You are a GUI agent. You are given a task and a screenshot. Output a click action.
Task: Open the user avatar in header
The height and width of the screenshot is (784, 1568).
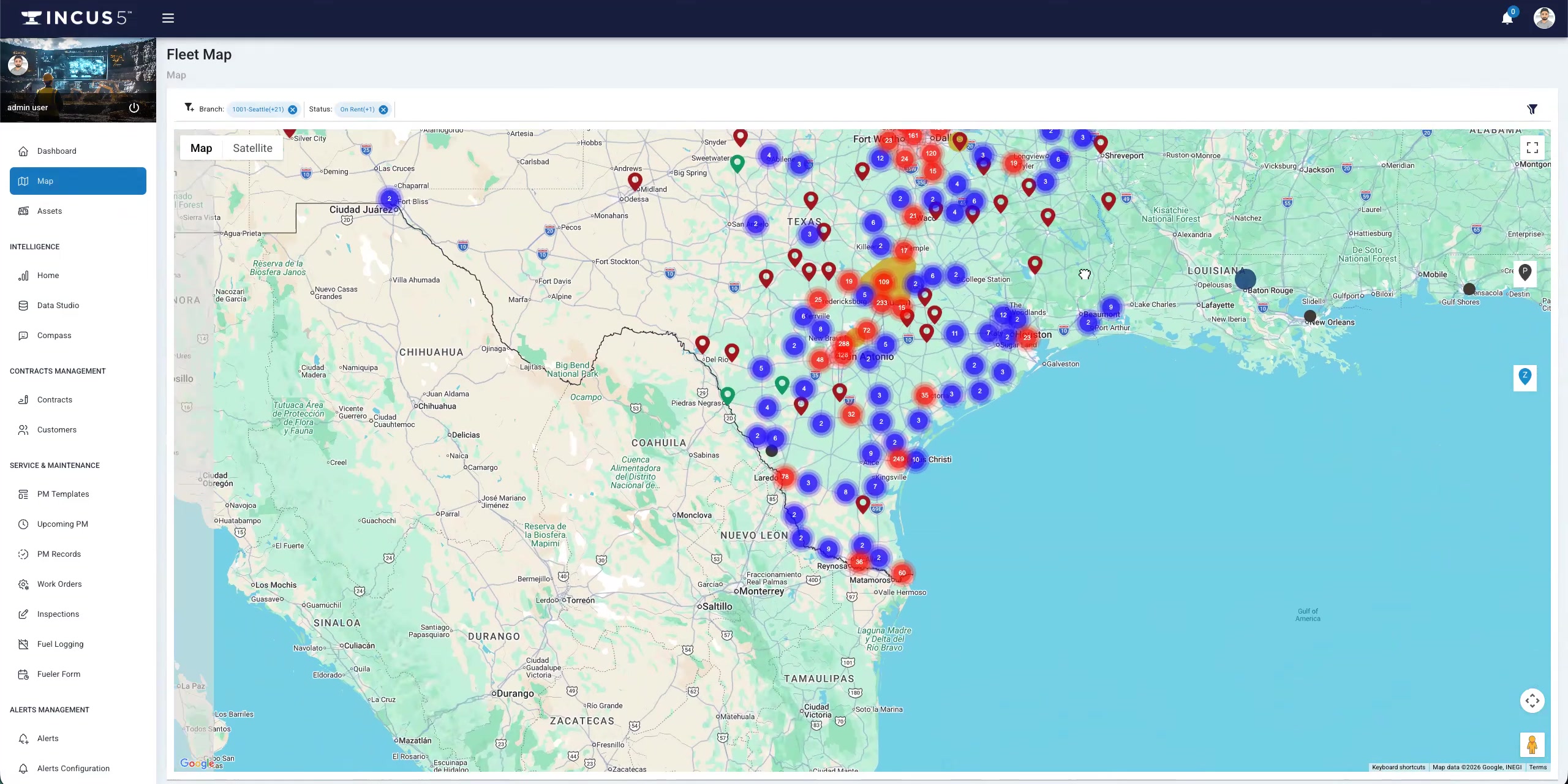1544,18
